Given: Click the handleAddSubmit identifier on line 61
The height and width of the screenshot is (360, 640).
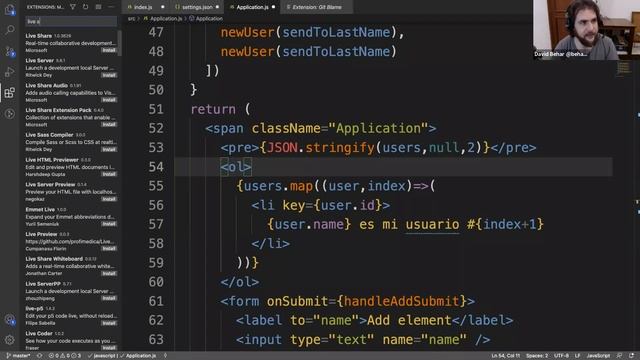Looking at the screenshot, I should (x=402, y=301).
